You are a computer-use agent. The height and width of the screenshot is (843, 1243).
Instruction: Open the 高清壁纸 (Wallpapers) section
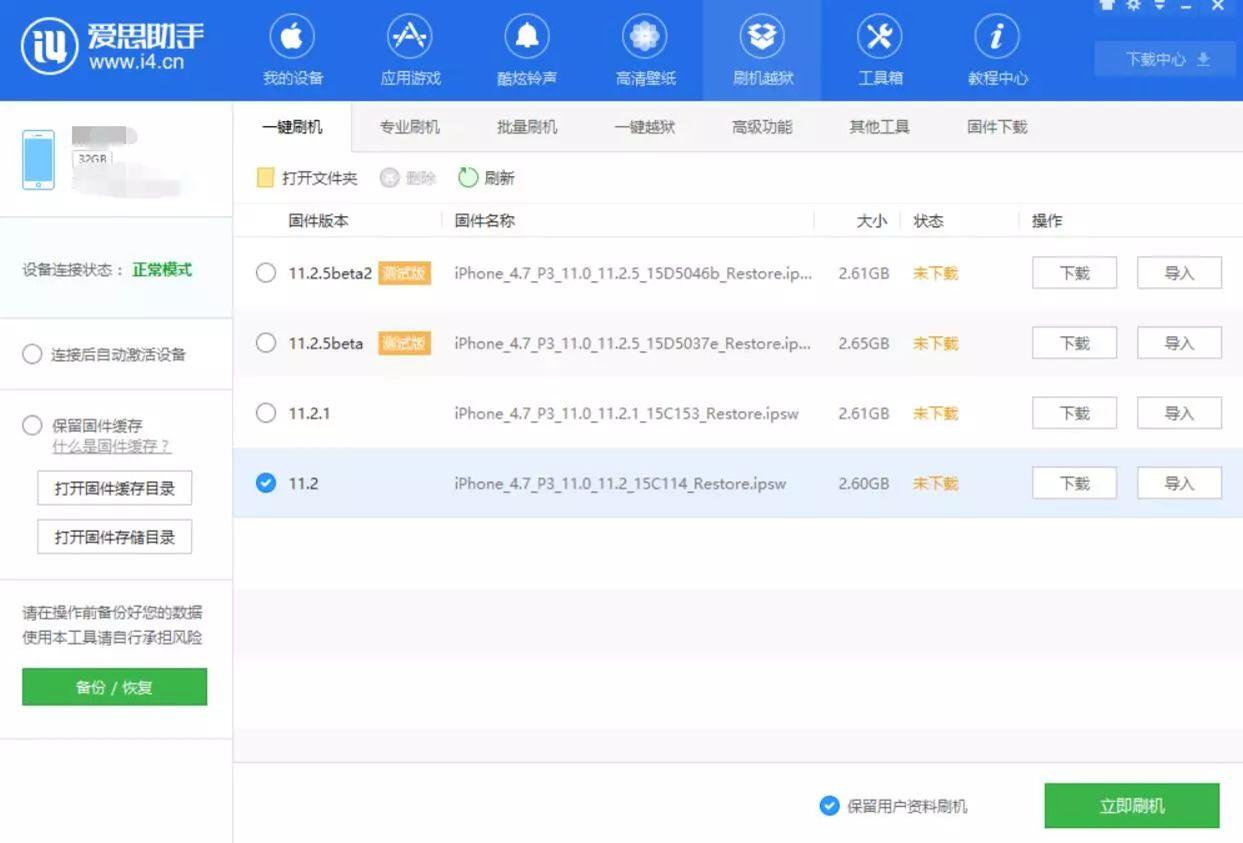pyautogui.click(x=644, y=50)
